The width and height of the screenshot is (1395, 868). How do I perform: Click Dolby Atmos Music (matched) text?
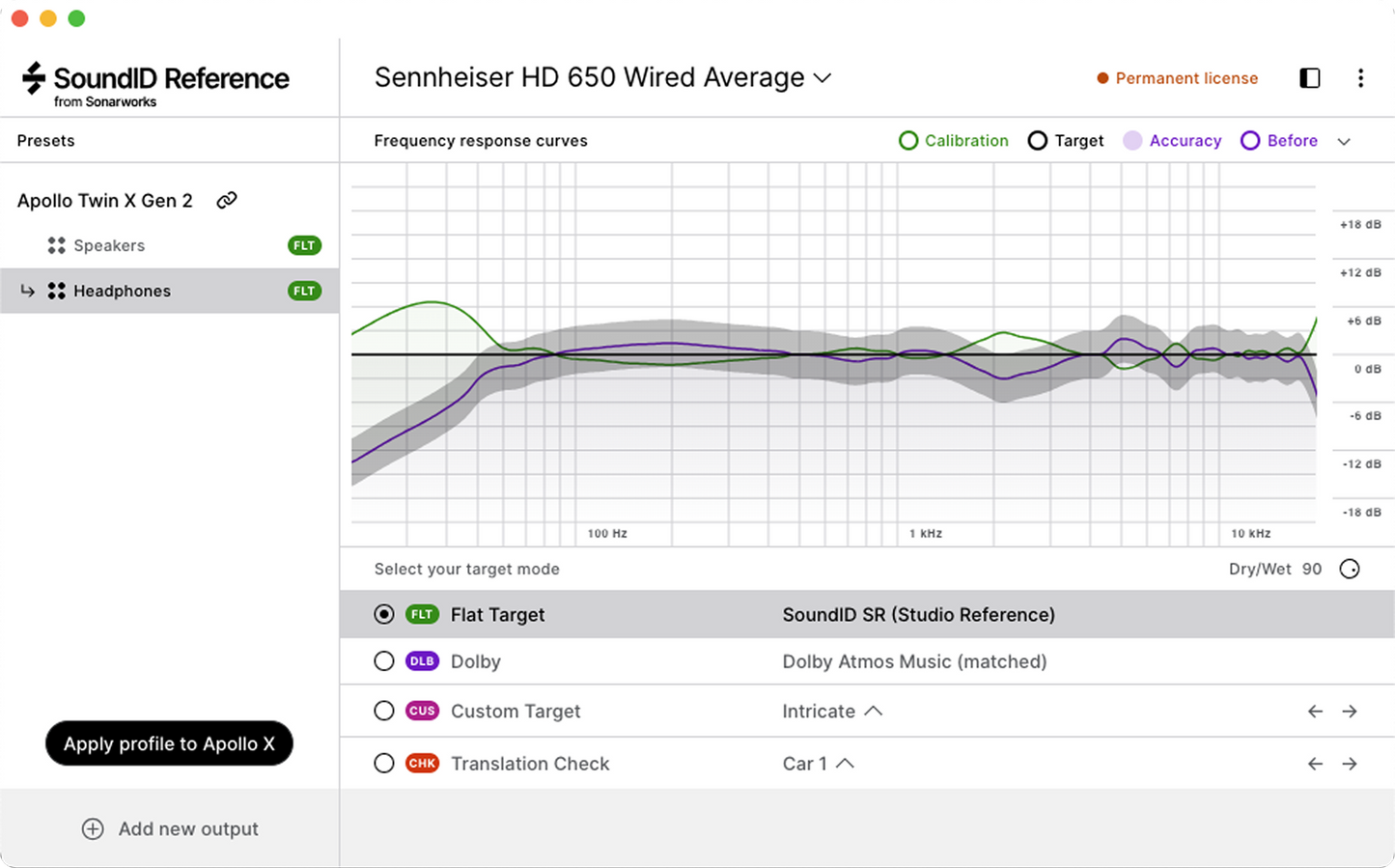(x=914, y=661)
